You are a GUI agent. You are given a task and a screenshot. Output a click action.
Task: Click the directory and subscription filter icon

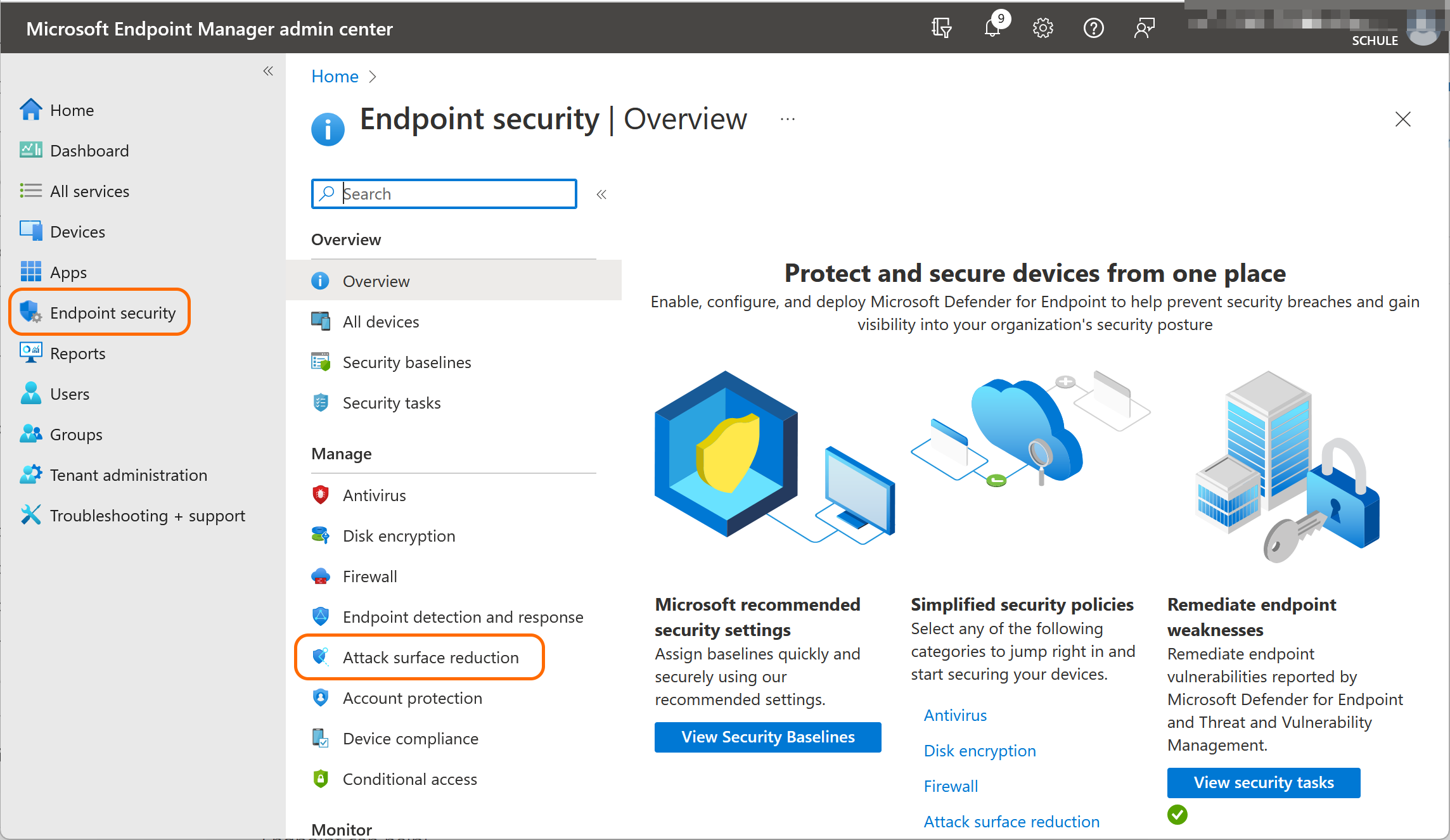click(941, 29)
